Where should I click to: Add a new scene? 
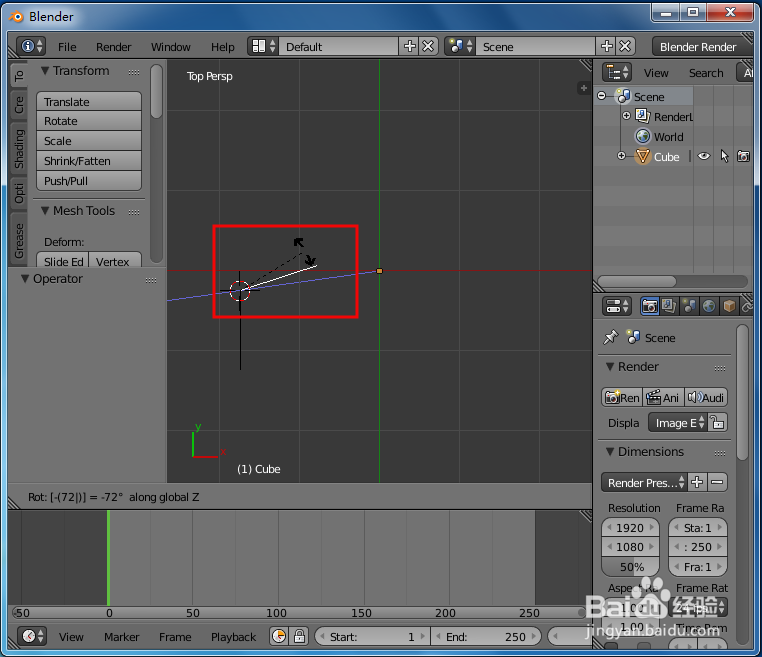coord(606,47)
